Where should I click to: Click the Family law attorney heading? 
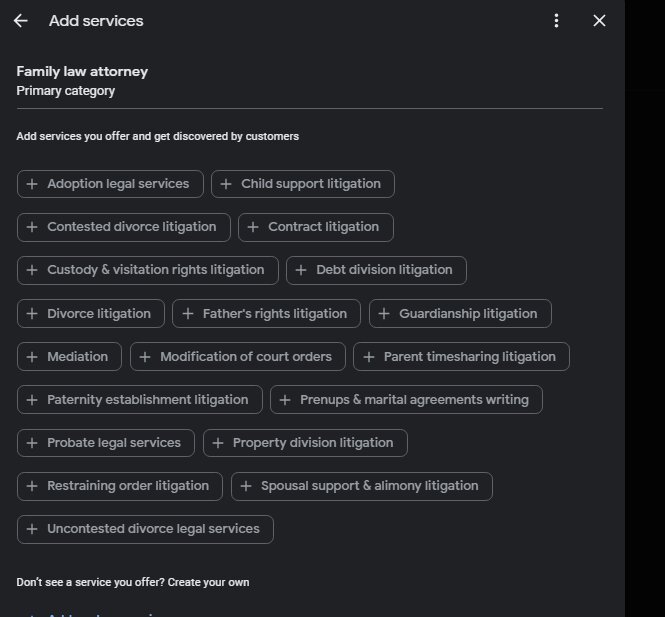[x=82, y=72]
